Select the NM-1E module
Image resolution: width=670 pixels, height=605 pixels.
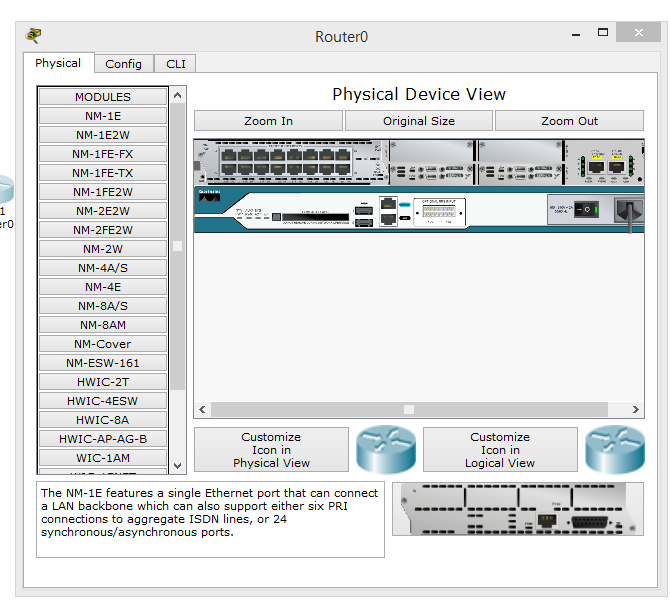(x=103, y=116)
